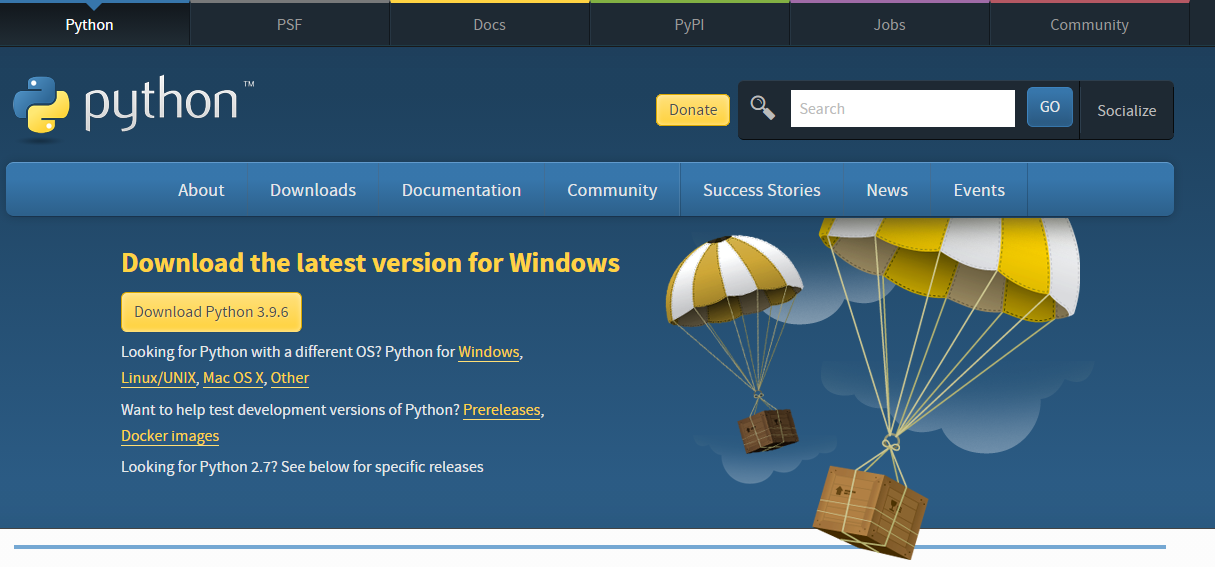Open the Events navigation menu

coord(979,190)
